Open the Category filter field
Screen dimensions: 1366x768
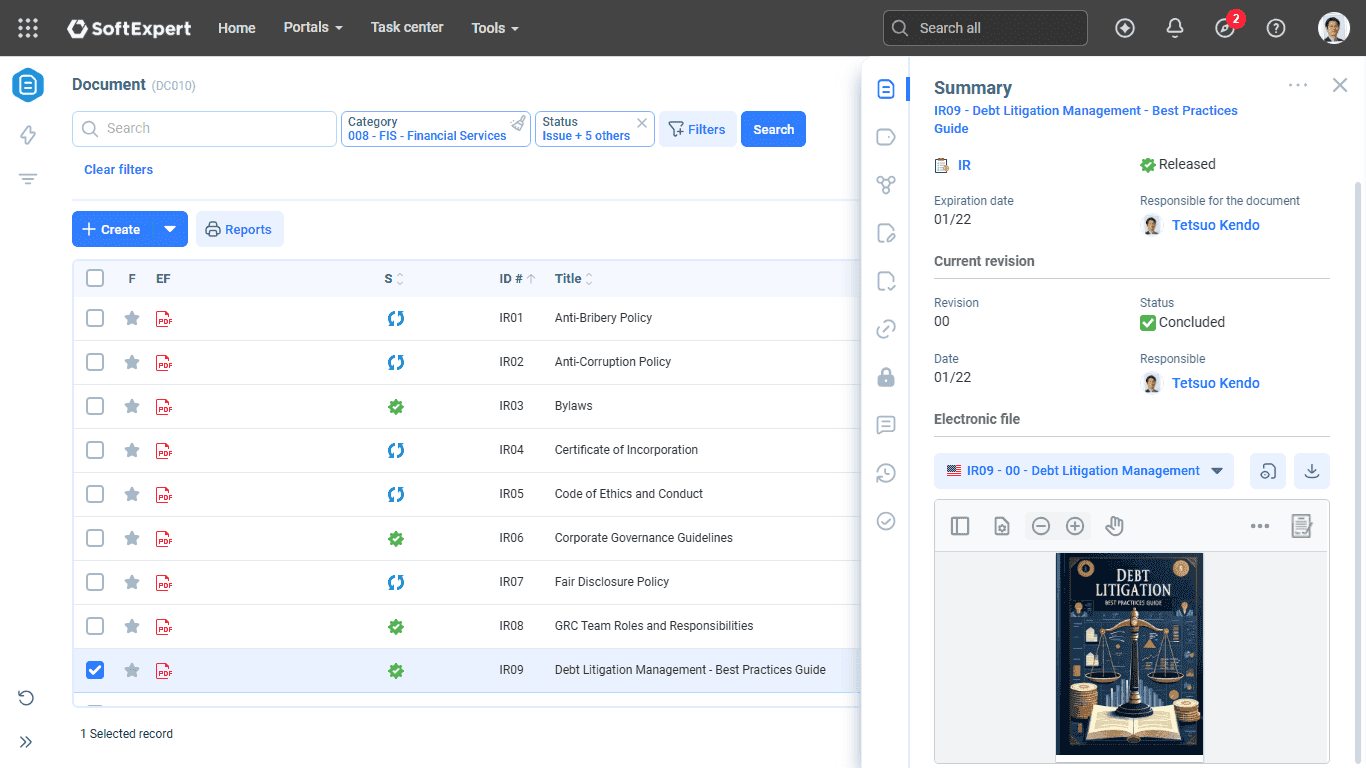pyautogui.click(x=436, y=129)
